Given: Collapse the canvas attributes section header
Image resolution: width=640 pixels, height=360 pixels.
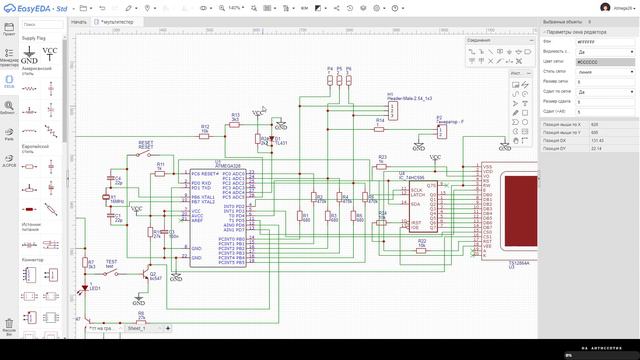Looking at the screenshot, I should 589,32.
